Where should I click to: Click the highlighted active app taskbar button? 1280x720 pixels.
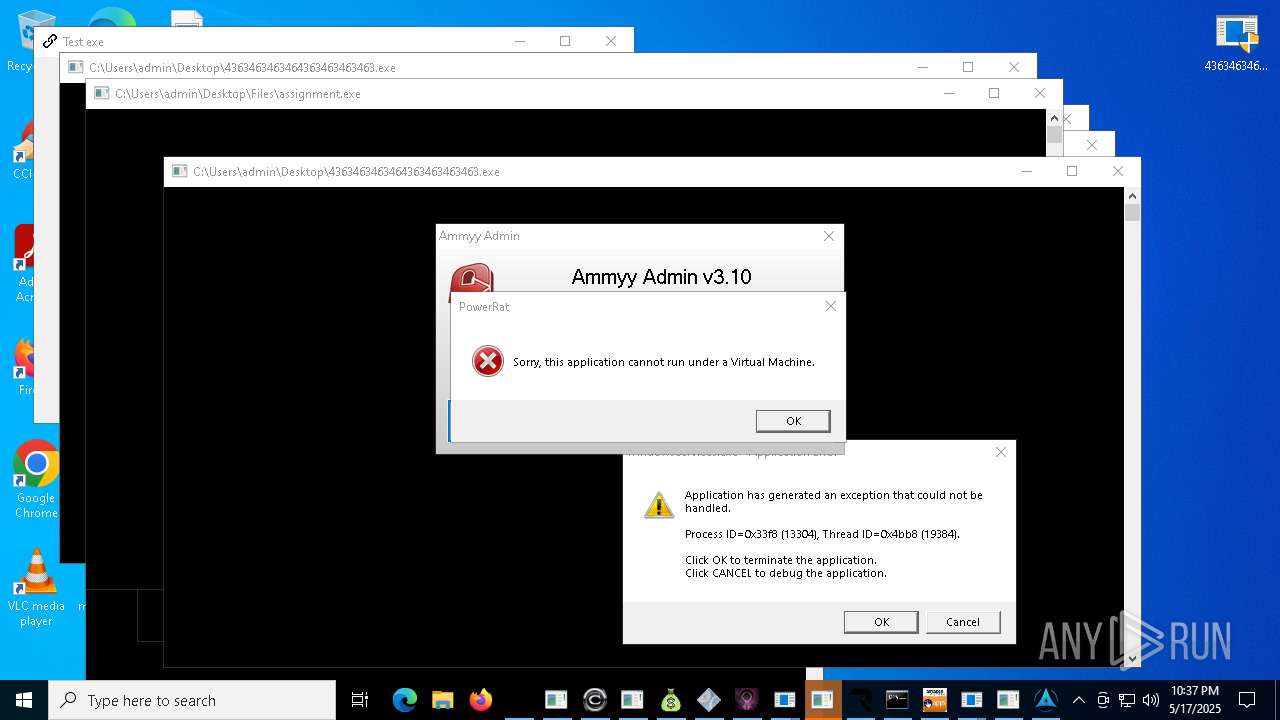822,700
